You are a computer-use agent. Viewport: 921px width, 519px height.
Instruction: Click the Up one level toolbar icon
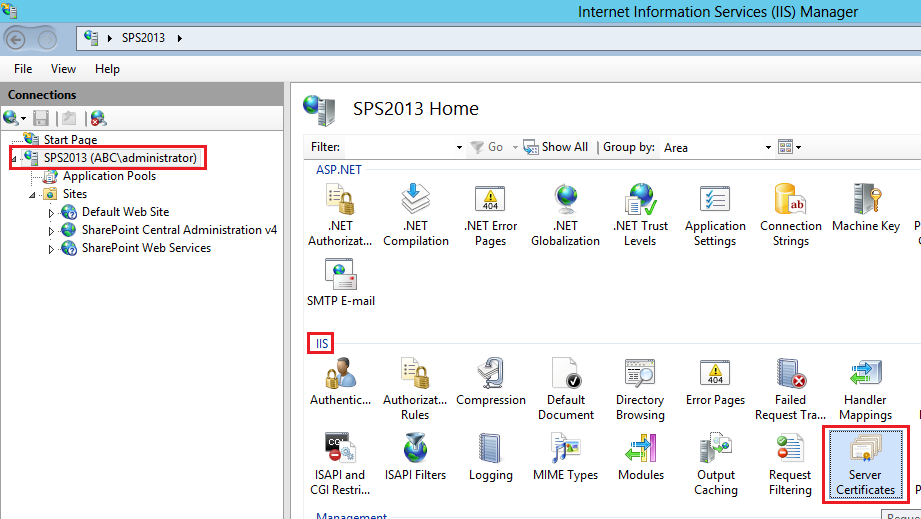coord(69,118)
